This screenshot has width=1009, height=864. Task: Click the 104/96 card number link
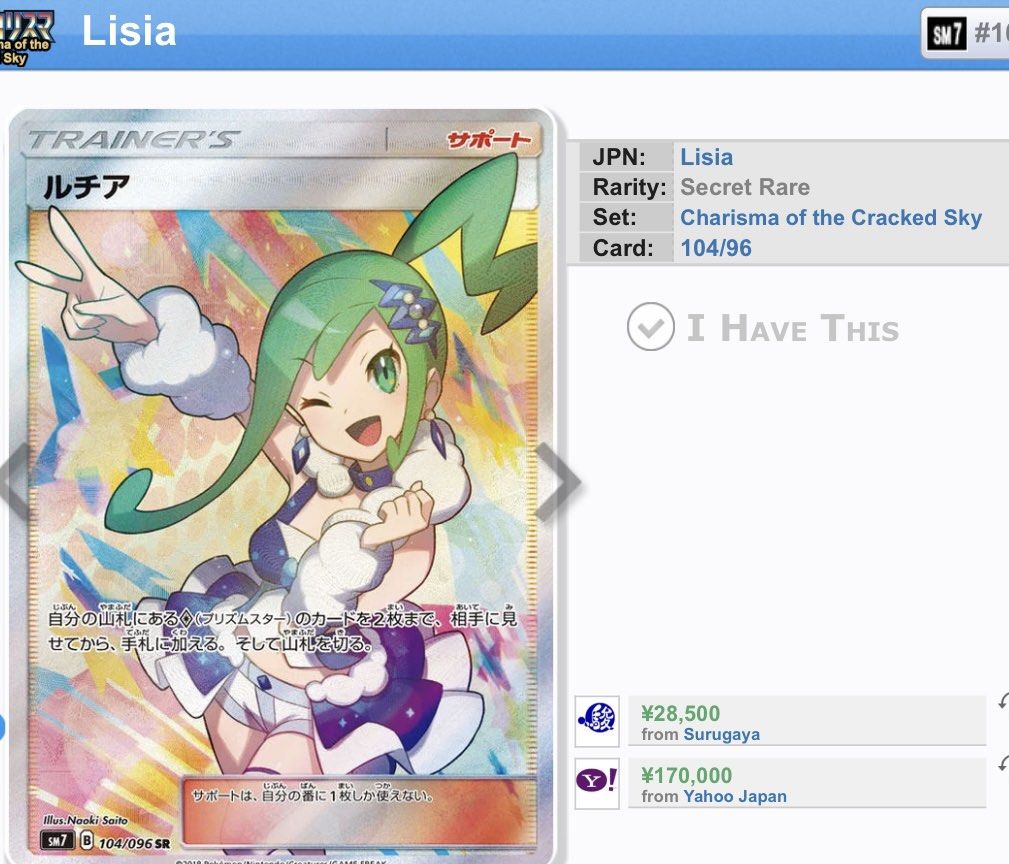(716, 248)
